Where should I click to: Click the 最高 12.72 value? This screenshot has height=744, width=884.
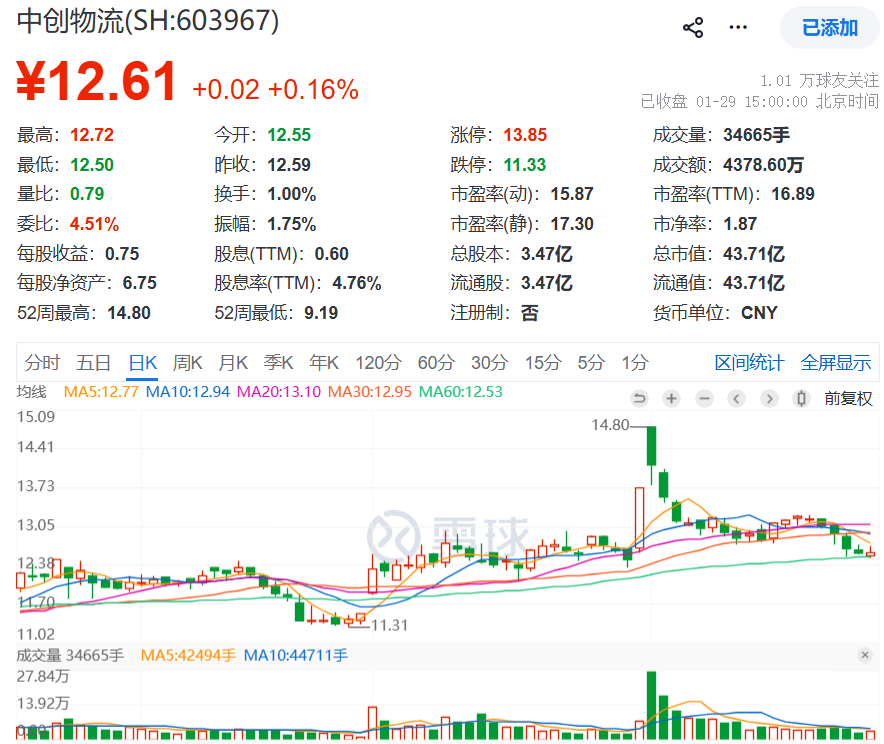(91, 135)
